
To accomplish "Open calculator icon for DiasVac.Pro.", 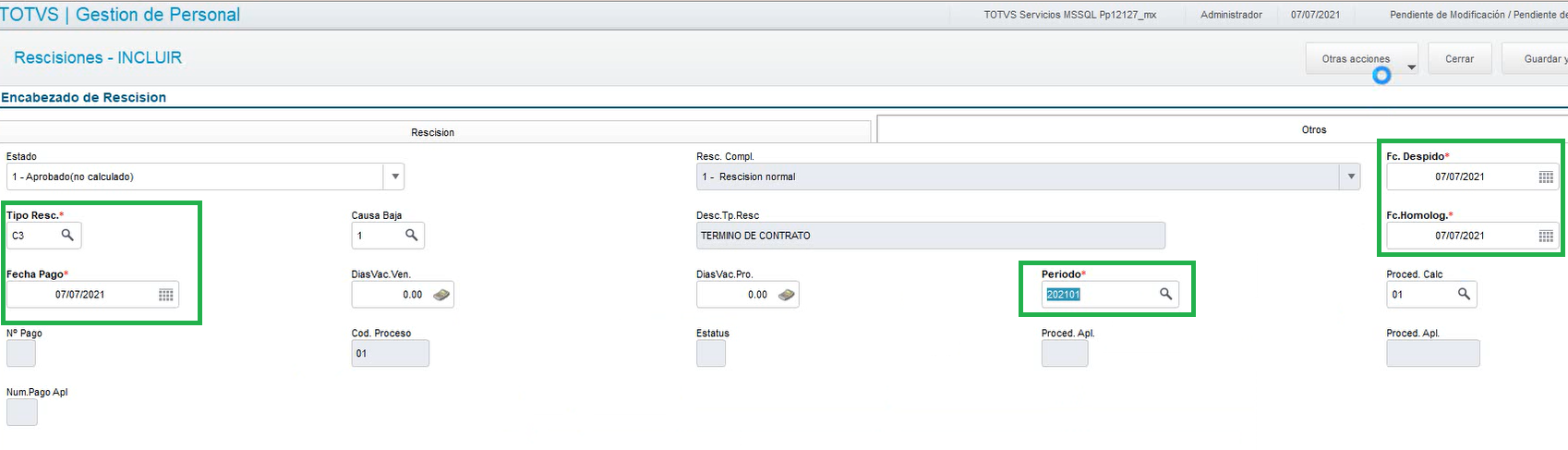I will 787,295.
